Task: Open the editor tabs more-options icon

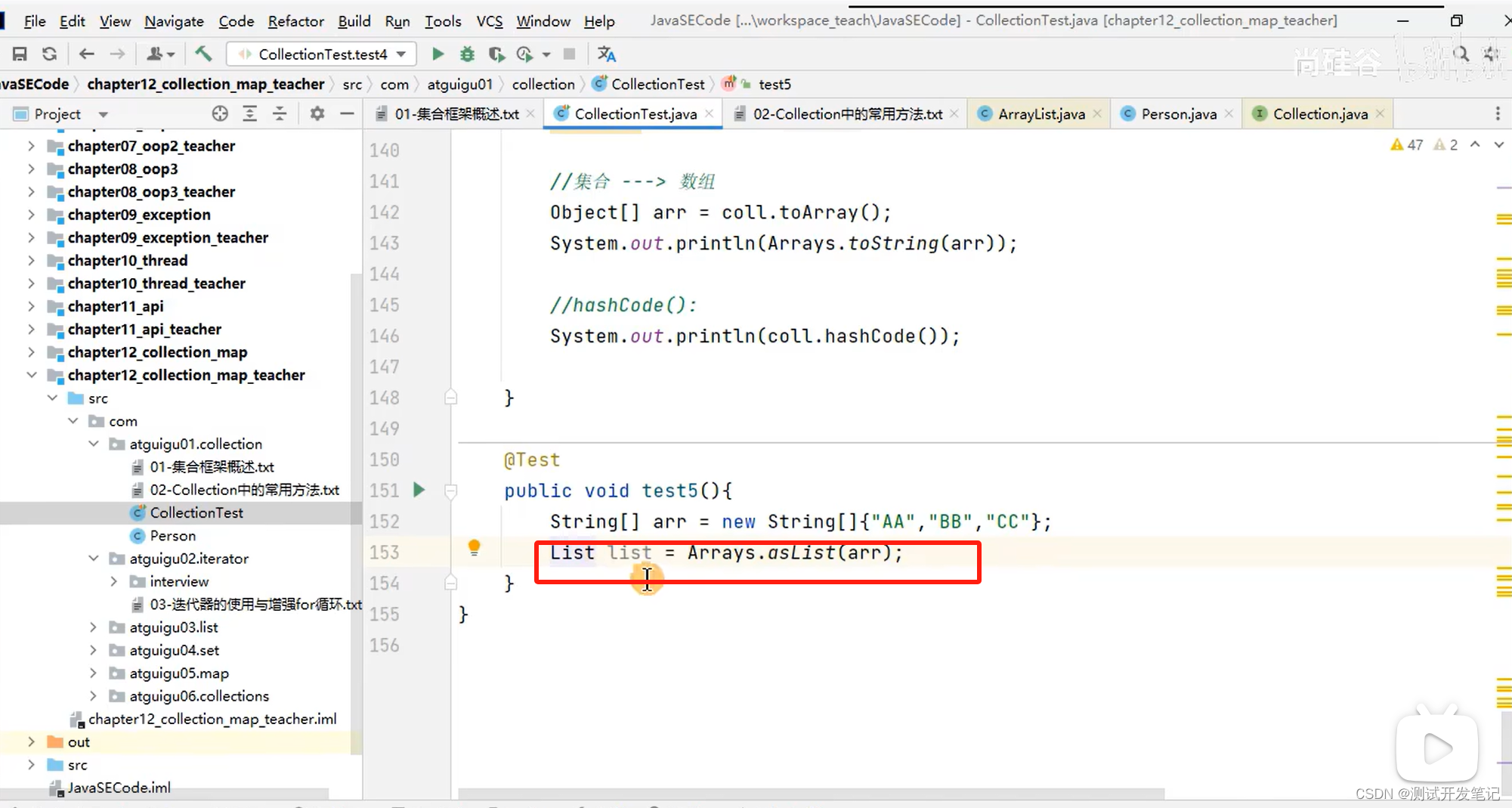Action: click(x=1498, y=113)
